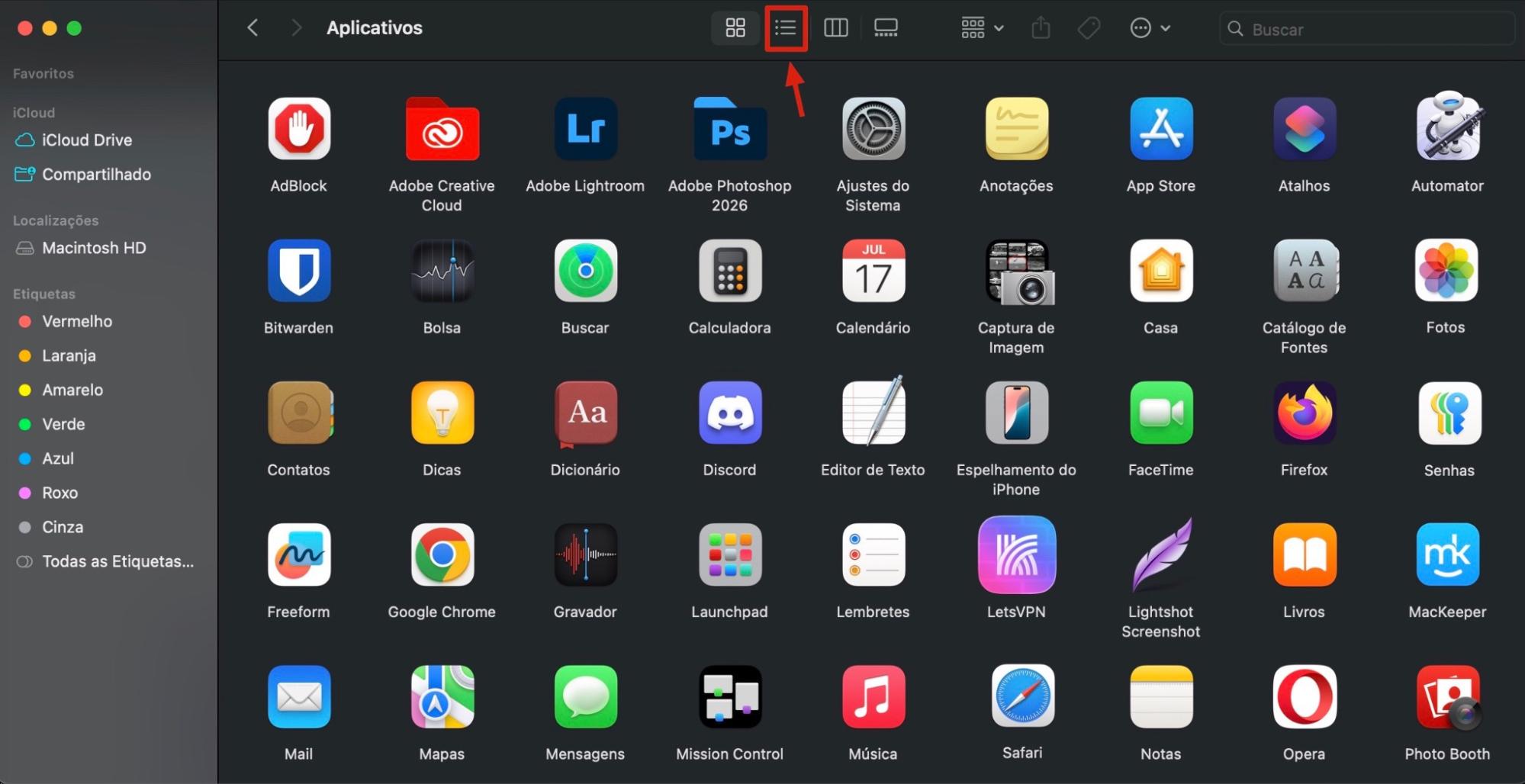The image size is (1525, 784).
Task: Collapse the Favoritos sidebar section
Action: pyautogui.click(x=43, y=73)
